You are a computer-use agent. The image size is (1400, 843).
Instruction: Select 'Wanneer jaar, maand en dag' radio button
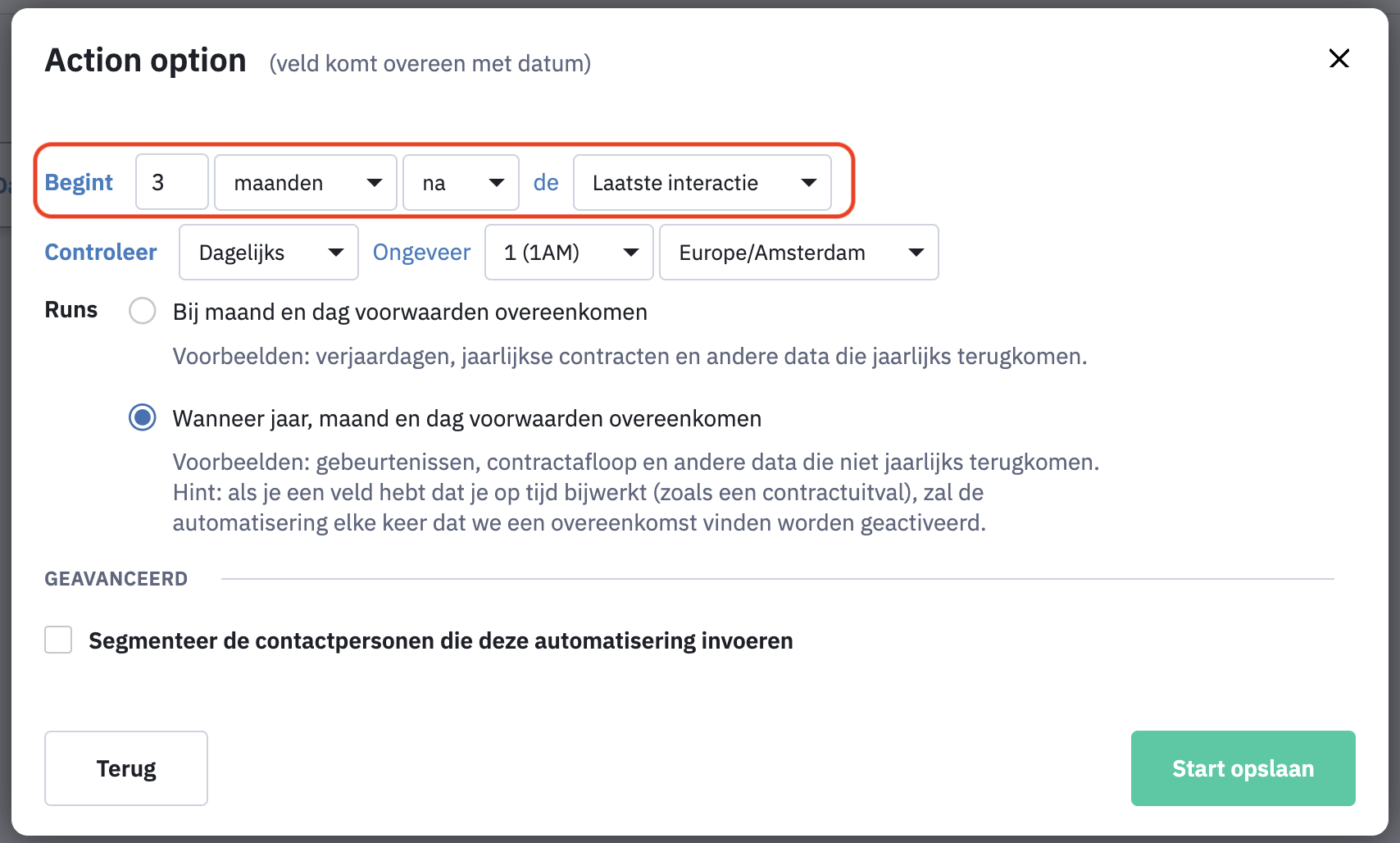(x=143, y=417)
